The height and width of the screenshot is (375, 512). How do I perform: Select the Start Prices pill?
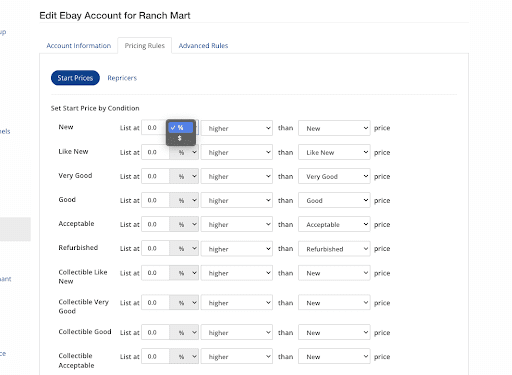75,78
